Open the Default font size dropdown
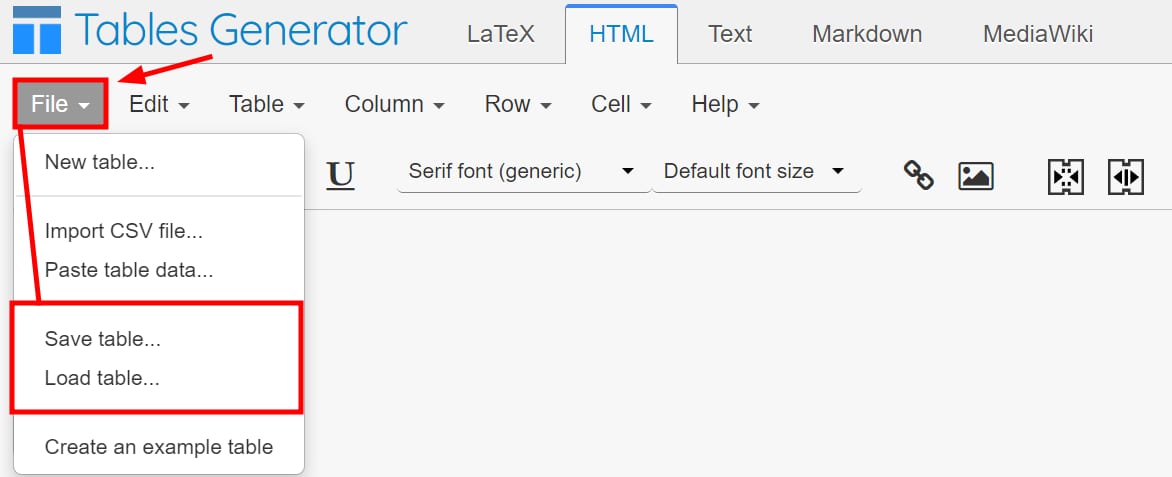This screenshot has height=477, width=1172. 754,172
